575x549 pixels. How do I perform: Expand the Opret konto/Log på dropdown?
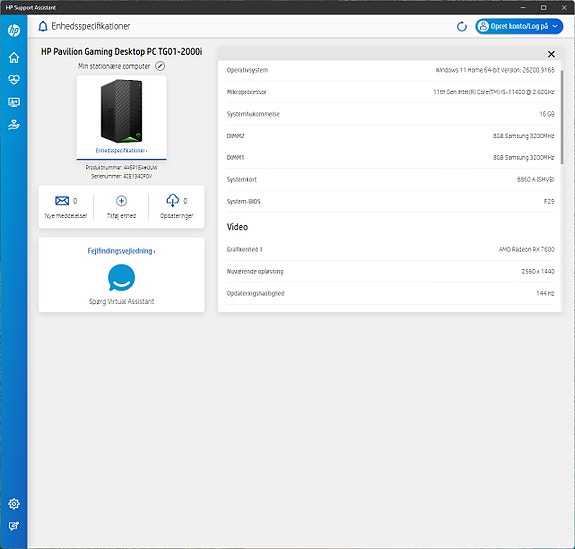519,26
